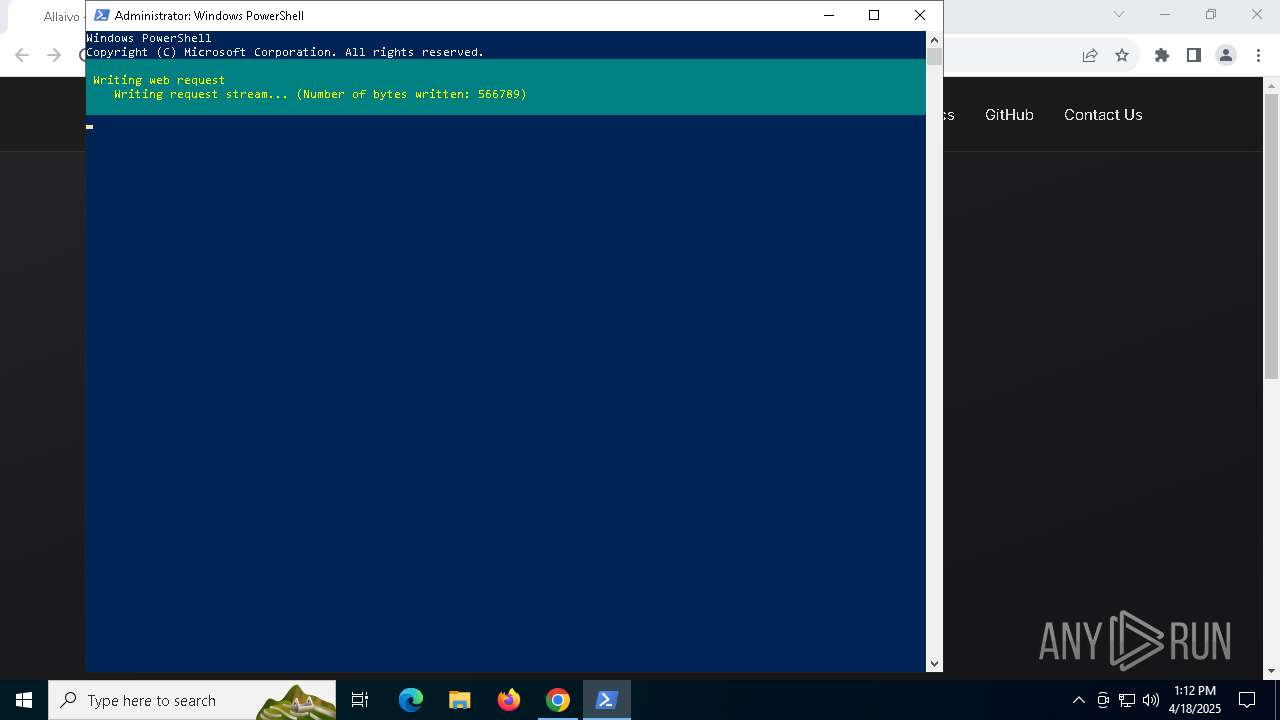1280x720 pixels.
Task: Minimize the Chrome window
Action: [x=1165, y=14]
